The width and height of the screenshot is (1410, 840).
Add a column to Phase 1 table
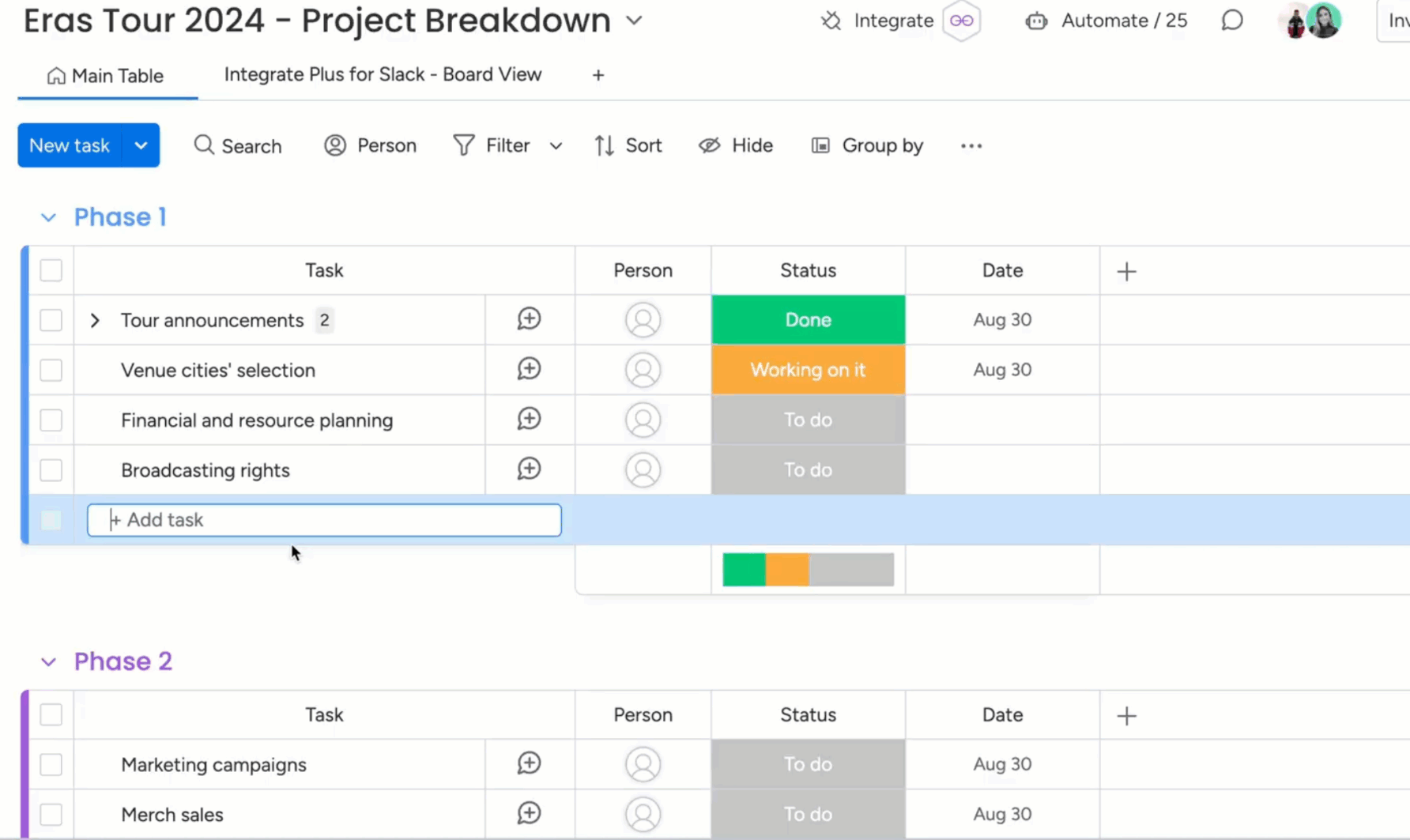click(1126, 271)
